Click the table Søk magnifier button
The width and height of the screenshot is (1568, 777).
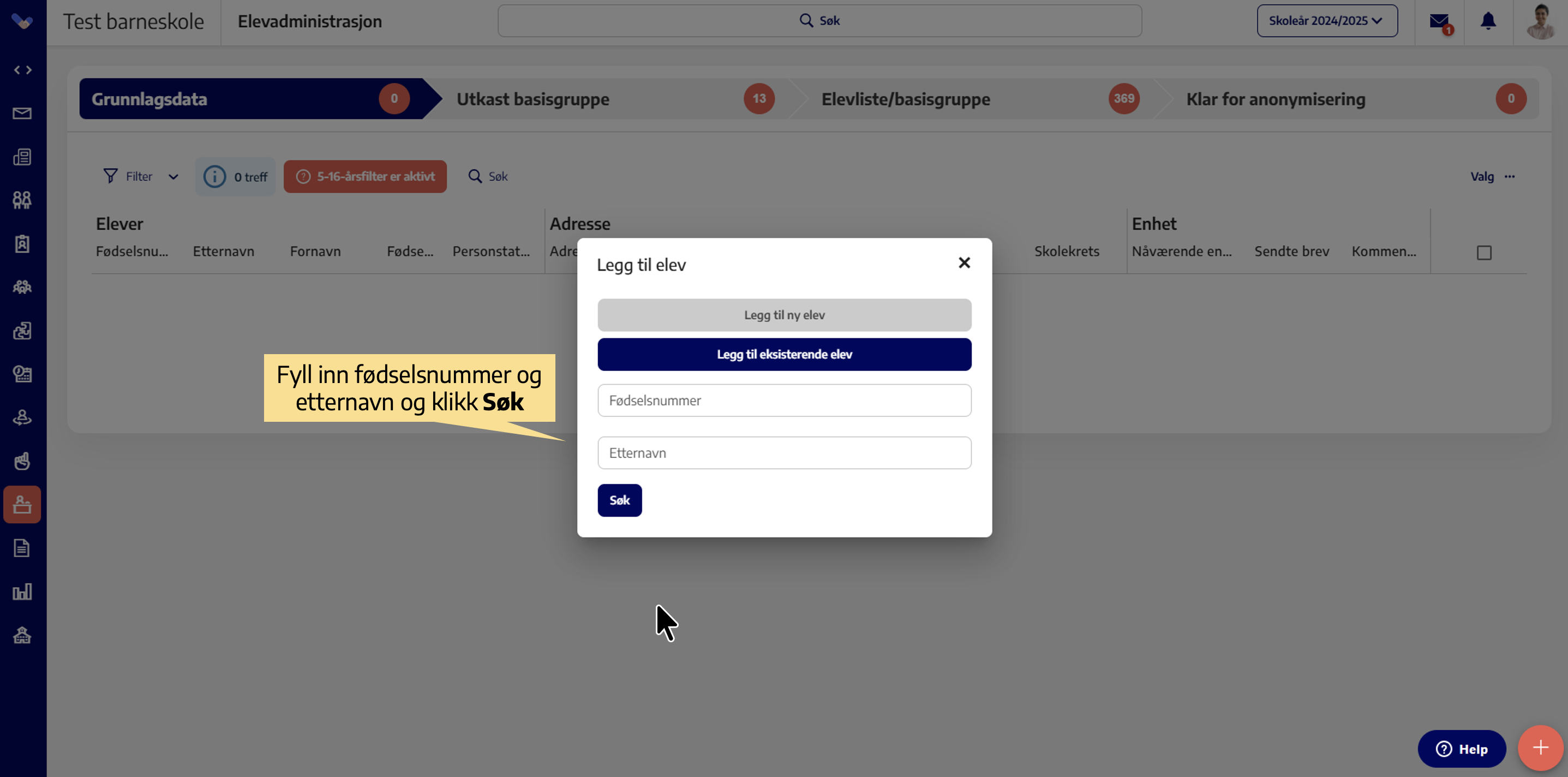[488, 177]
